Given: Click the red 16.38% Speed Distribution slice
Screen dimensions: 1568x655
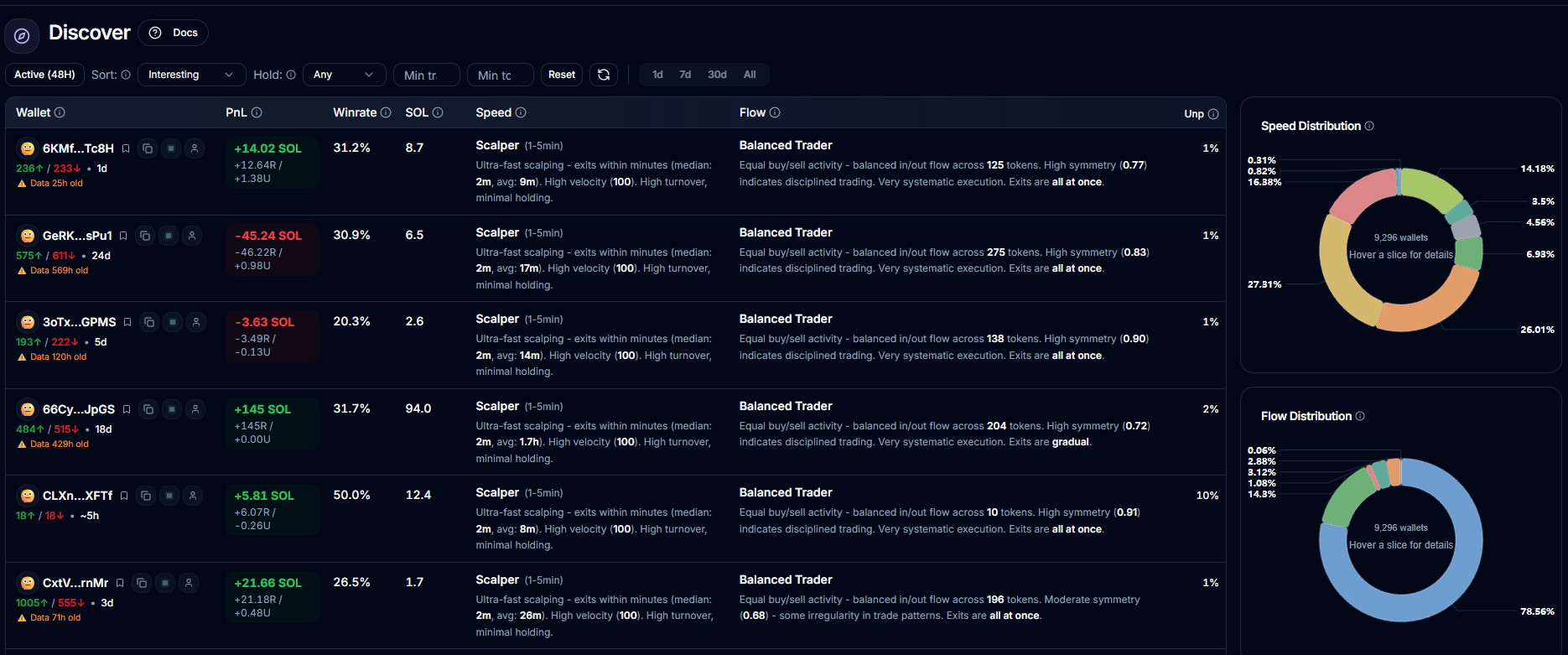Looking at the screenshot, I should (1362, 195).
